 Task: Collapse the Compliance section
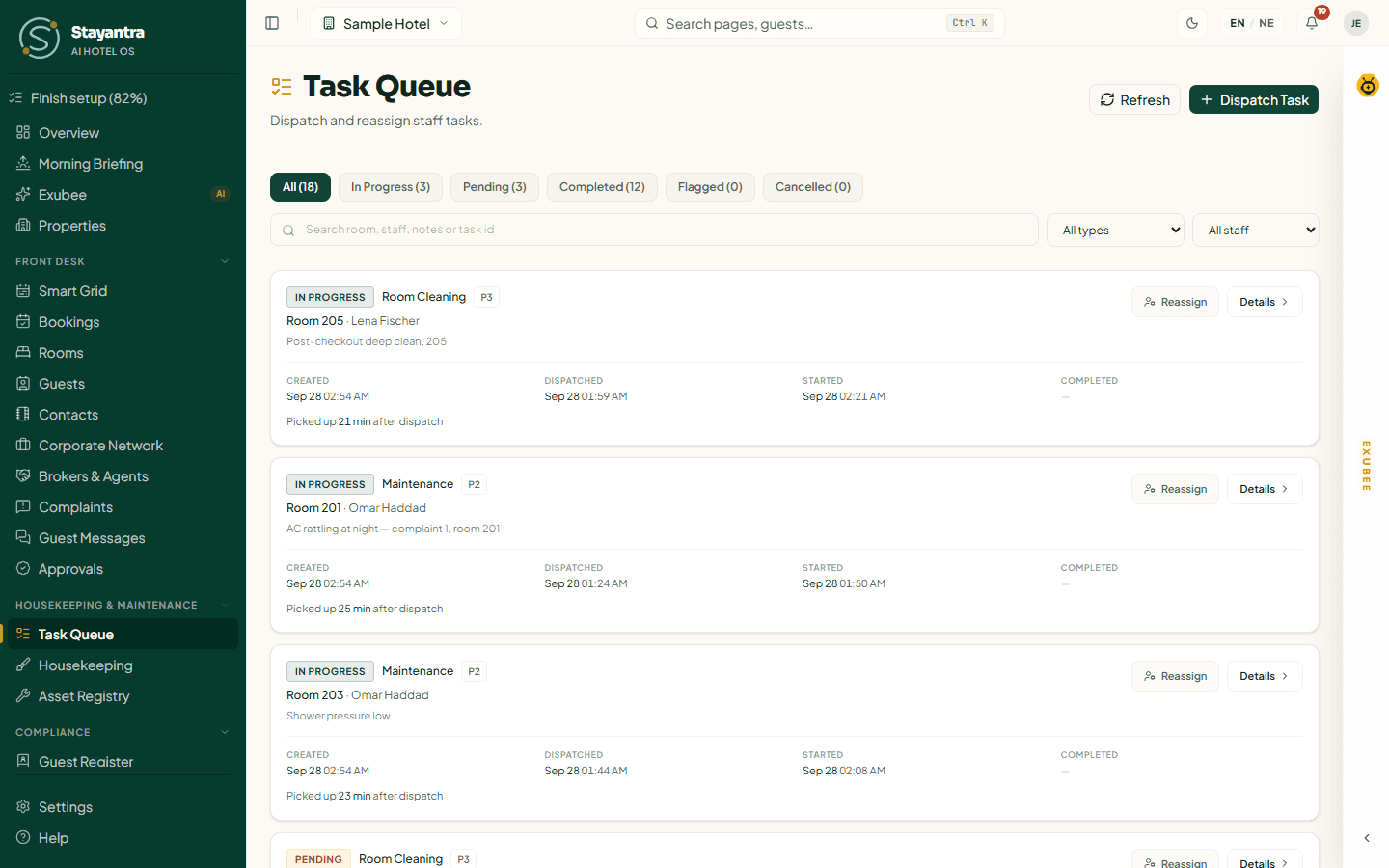coord(123,732)
